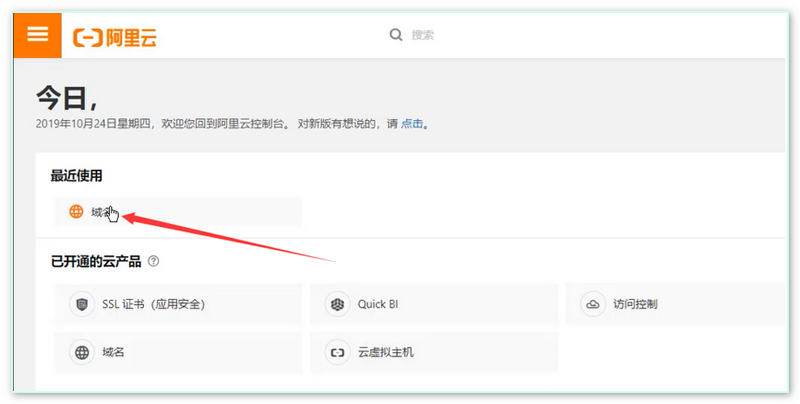Image resolution: width=800 pixels, height=404 pixels.
Task: Launch the 云虚拟主机 product label
Action: pos(385,353)
